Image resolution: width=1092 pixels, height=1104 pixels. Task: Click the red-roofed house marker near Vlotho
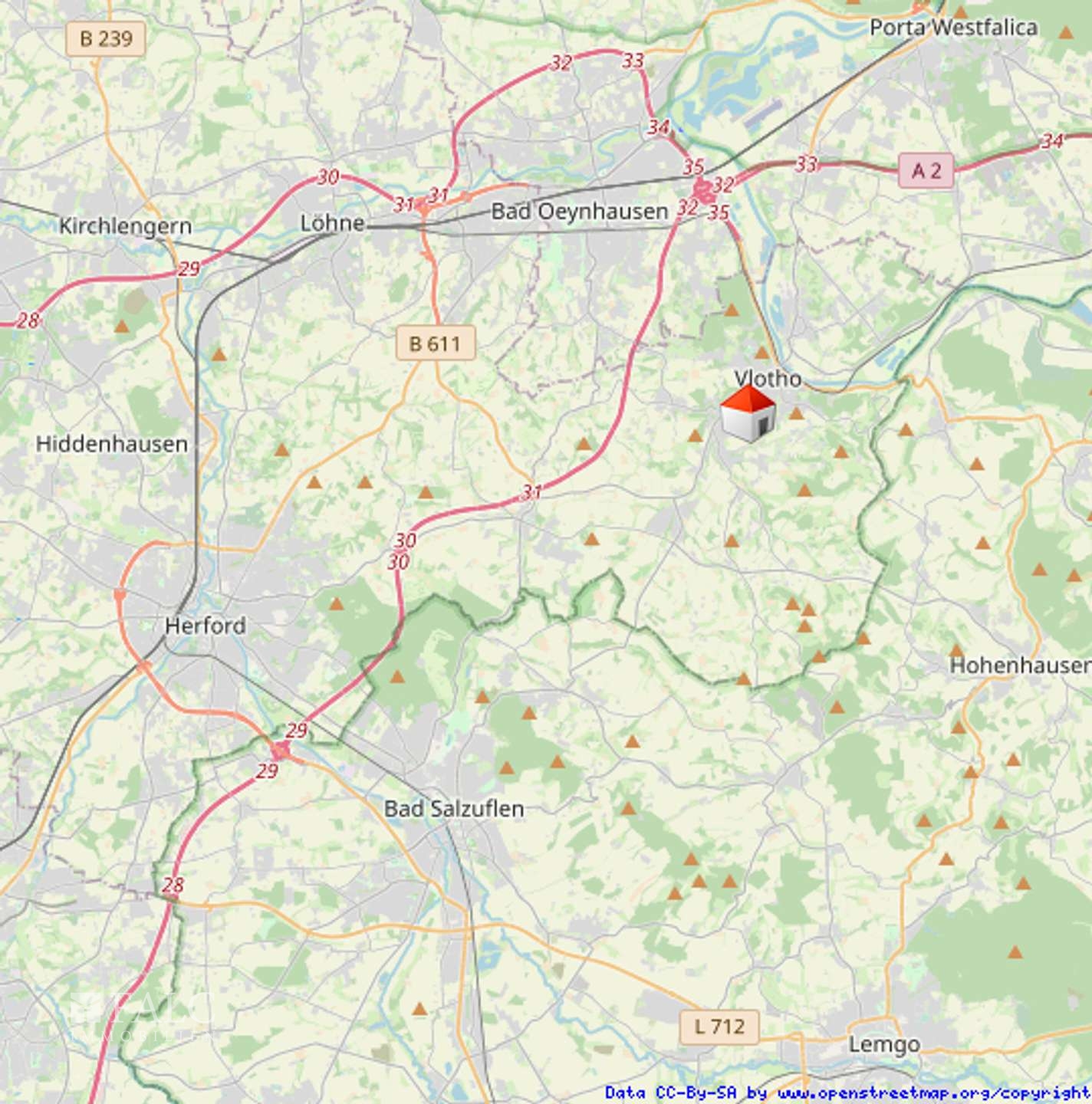(748, 414)
